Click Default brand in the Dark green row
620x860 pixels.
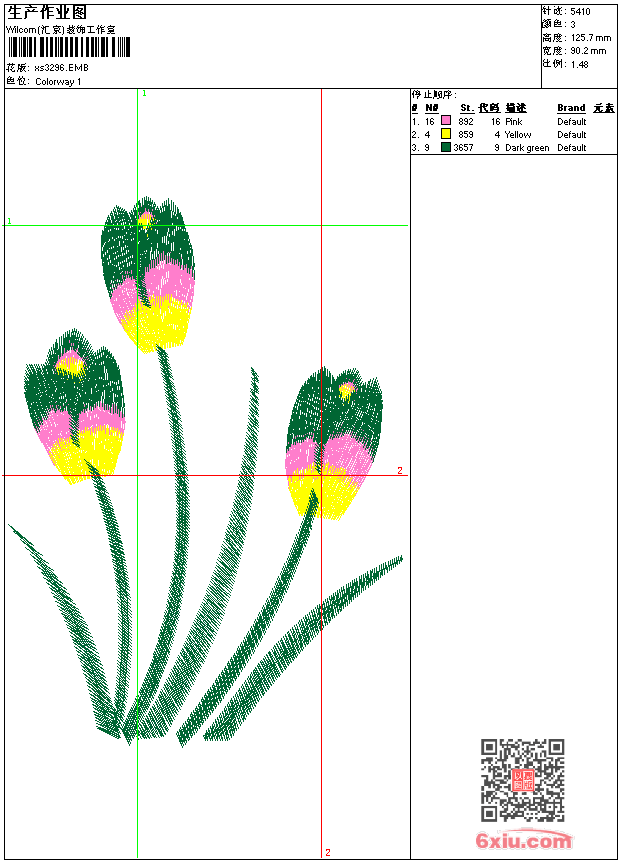[572, 148]
